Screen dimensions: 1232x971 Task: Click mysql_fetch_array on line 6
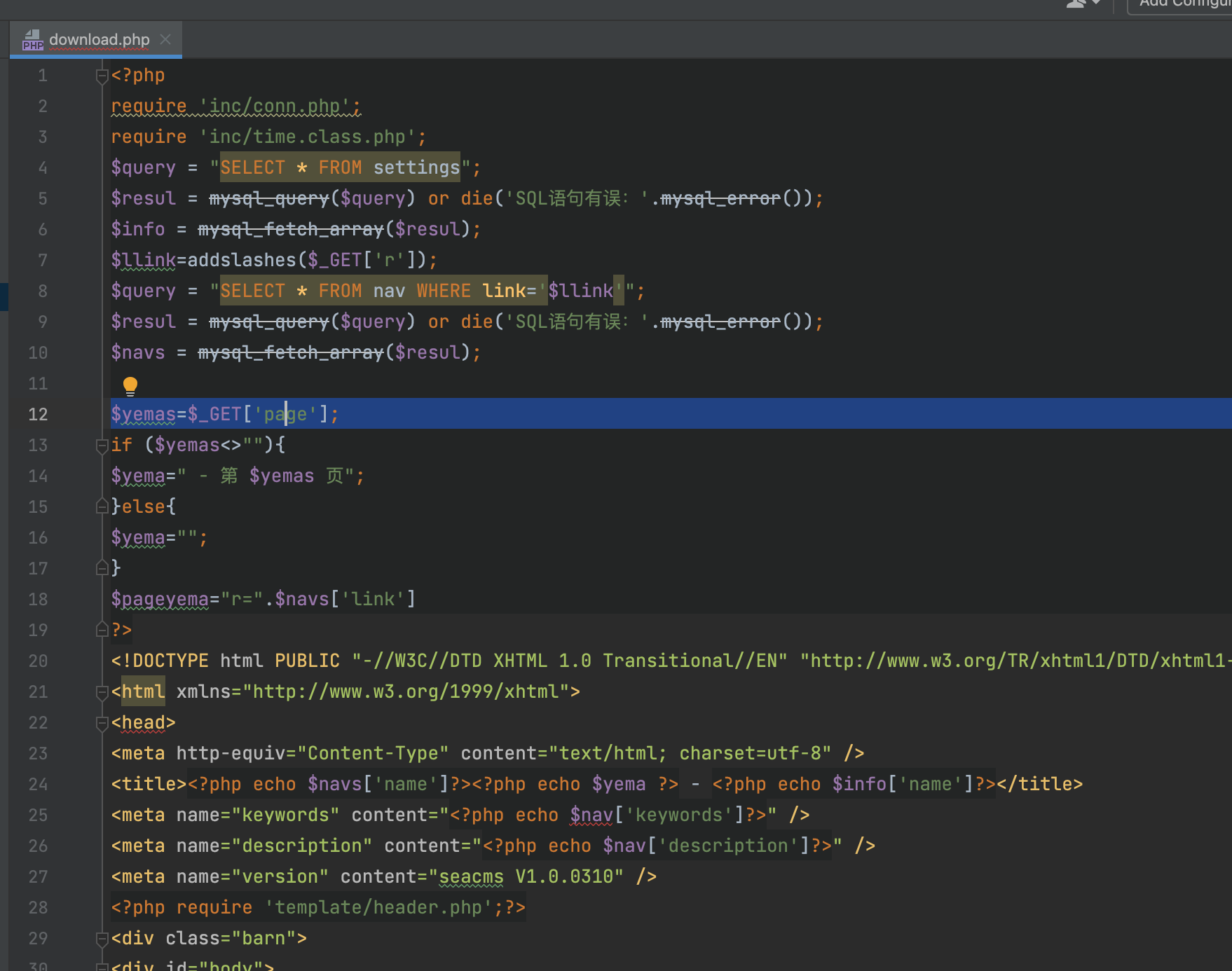(x=291, y=229)
